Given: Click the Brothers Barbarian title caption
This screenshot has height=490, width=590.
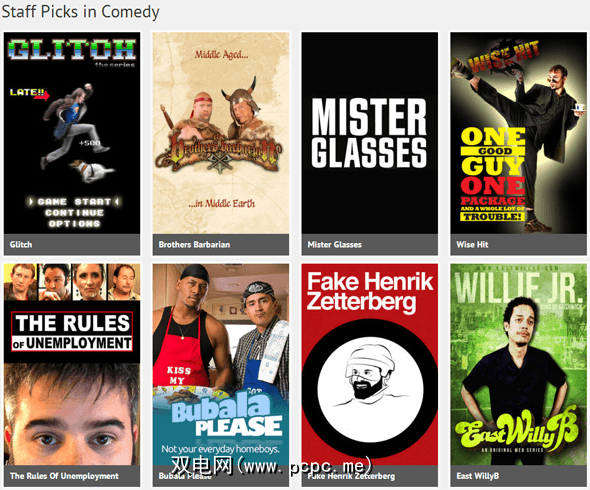Looking at the screenshot, I should pos(194,245).
